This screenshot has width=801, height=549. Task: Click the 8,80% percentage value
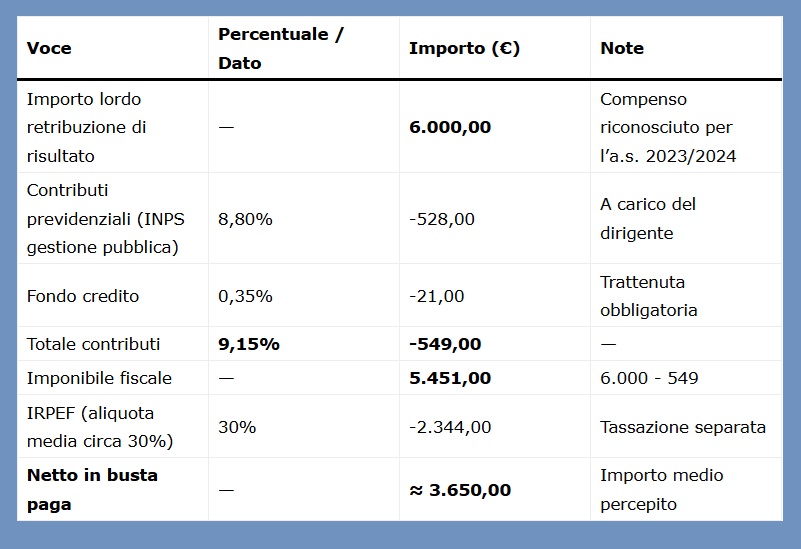[x=245, y=219]
